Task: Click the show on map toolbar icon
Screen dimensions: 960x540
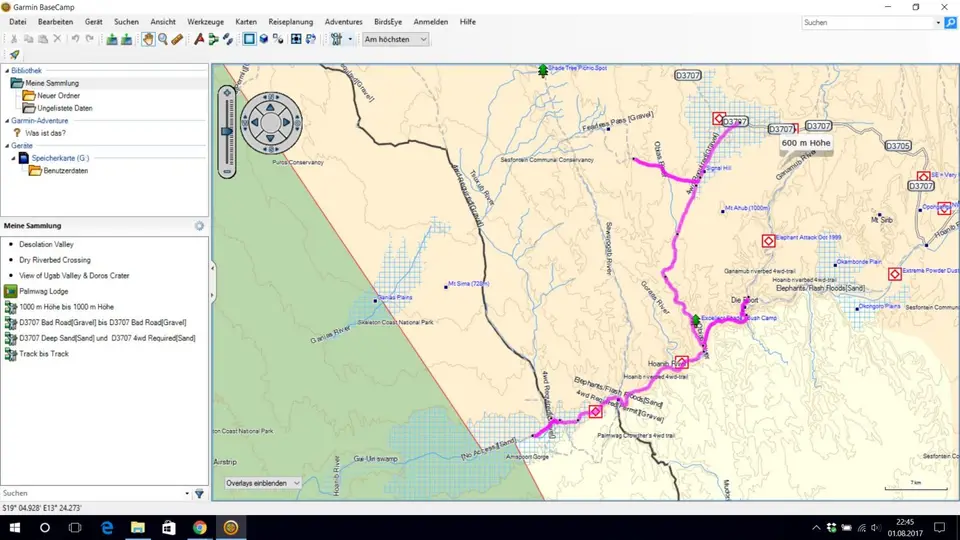Action: [x=279, y=39]
